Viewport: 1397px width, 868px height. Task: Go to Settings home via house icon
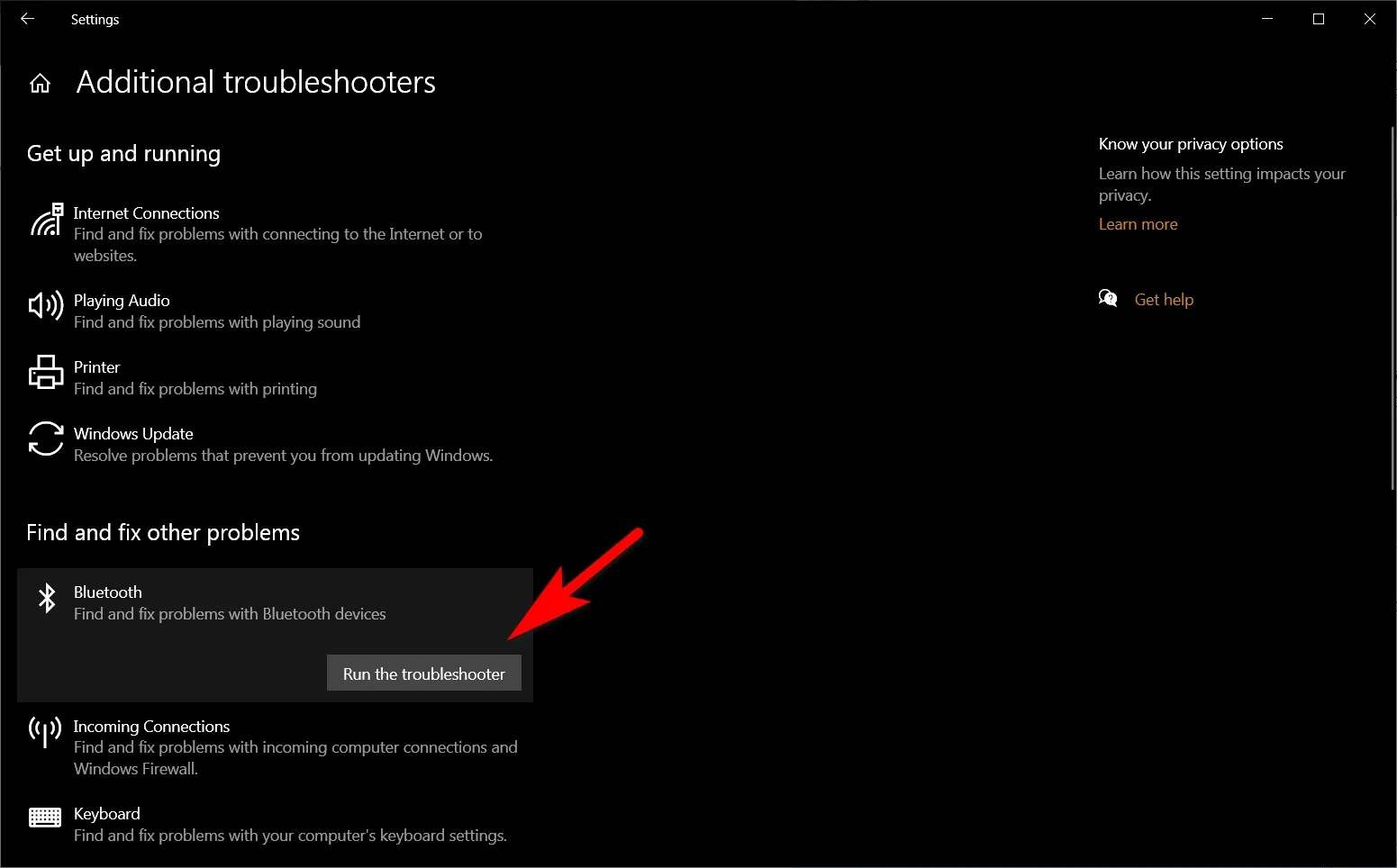click(x=40, y=84)
